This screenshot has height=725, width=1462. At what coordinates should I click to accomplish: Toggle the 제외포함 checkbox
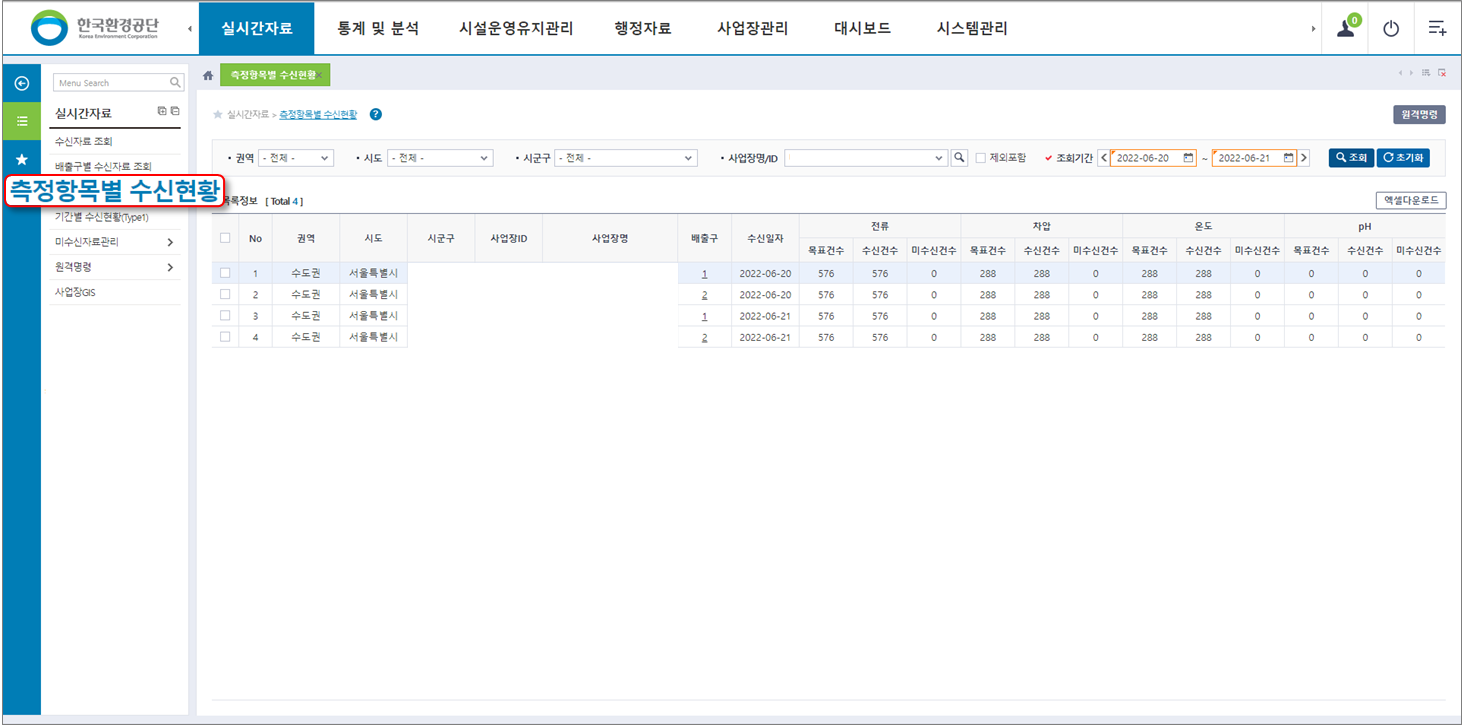click(x=981, y=158)
